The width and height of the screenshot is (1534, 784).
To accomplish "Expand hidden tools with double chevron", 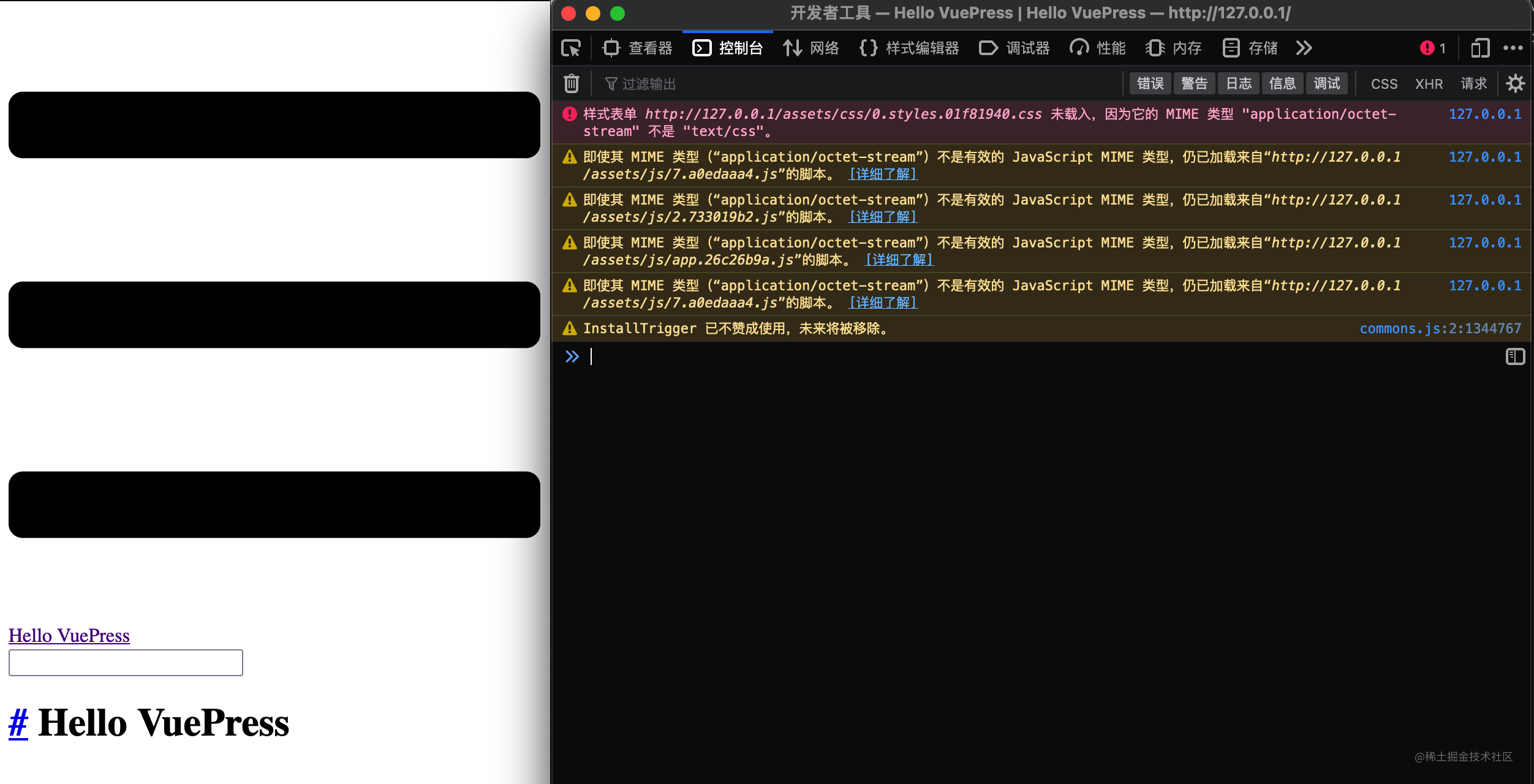I will pyautogui.click(x=1304, y=48).
